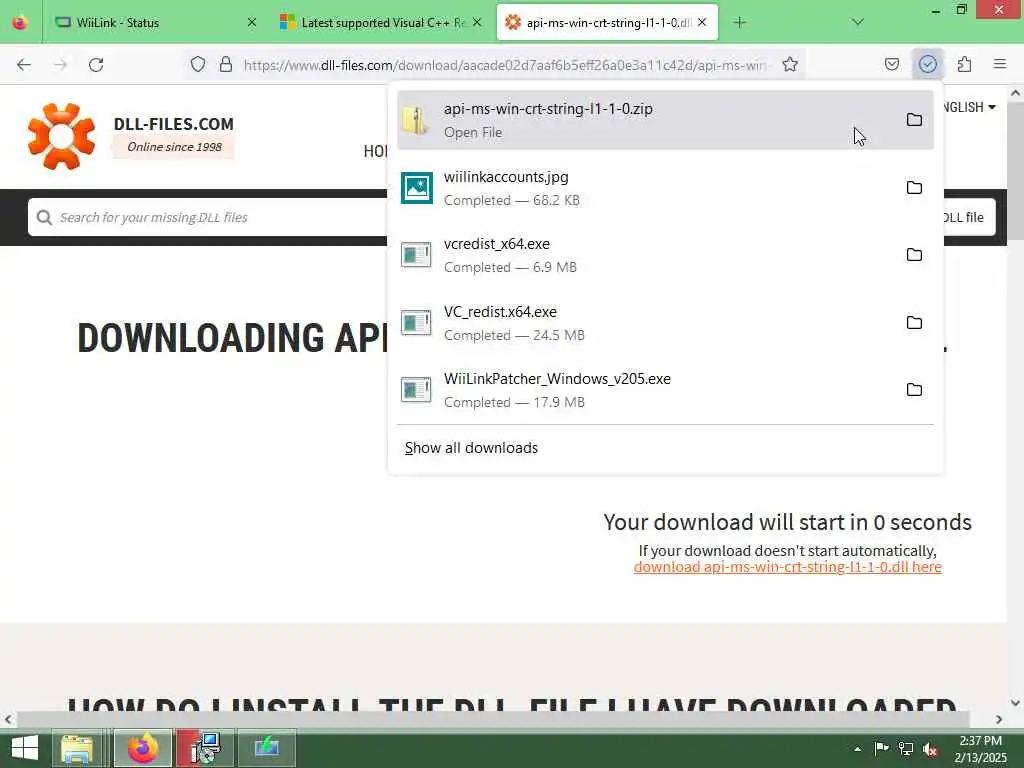
Task: Open the fourth taskbar app icon
Action: 266,748
